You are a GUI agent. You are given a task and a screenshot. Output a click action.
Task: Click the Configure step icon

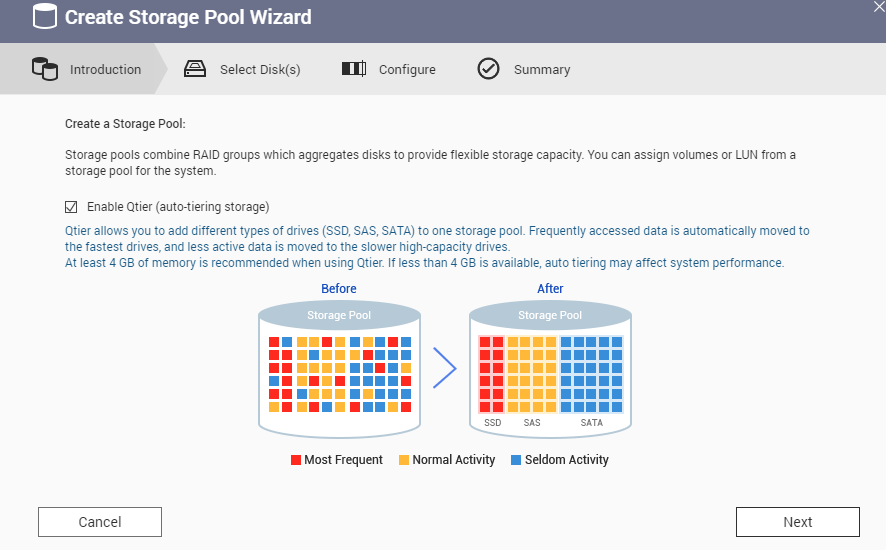(x=354, y=69)
